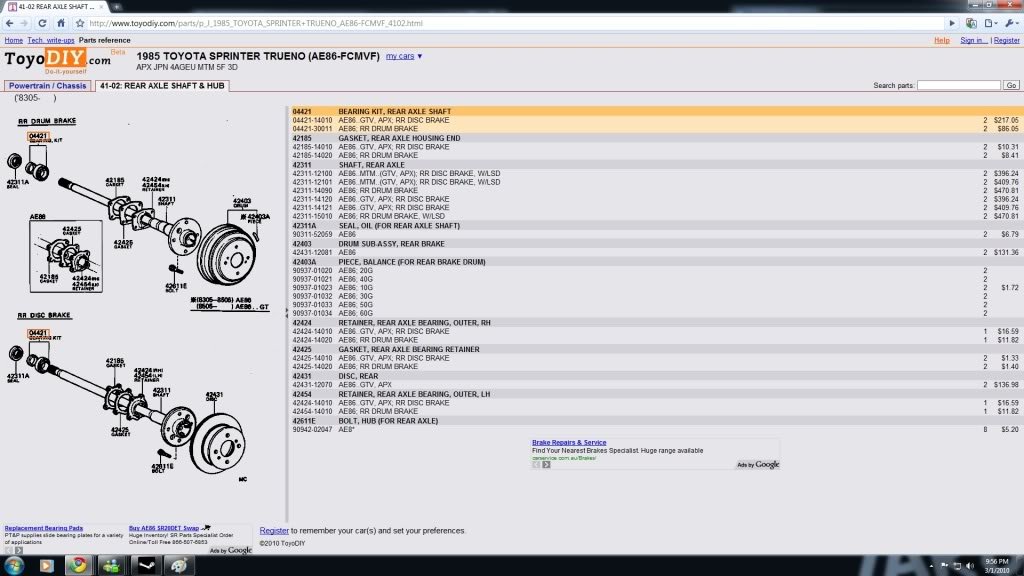Click part number 42311-15010
This screenshot has width=1024, height=576.
click(312, 216)
